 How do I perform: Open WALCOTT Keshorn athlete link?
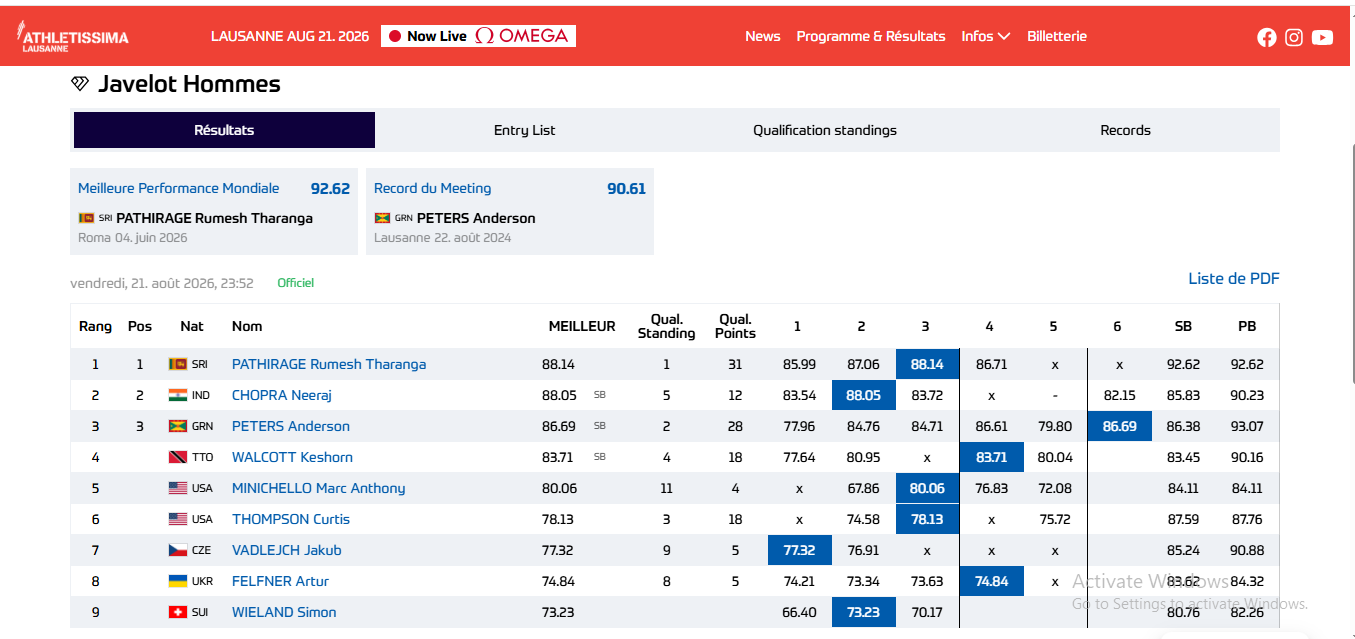tap(292, 457)
